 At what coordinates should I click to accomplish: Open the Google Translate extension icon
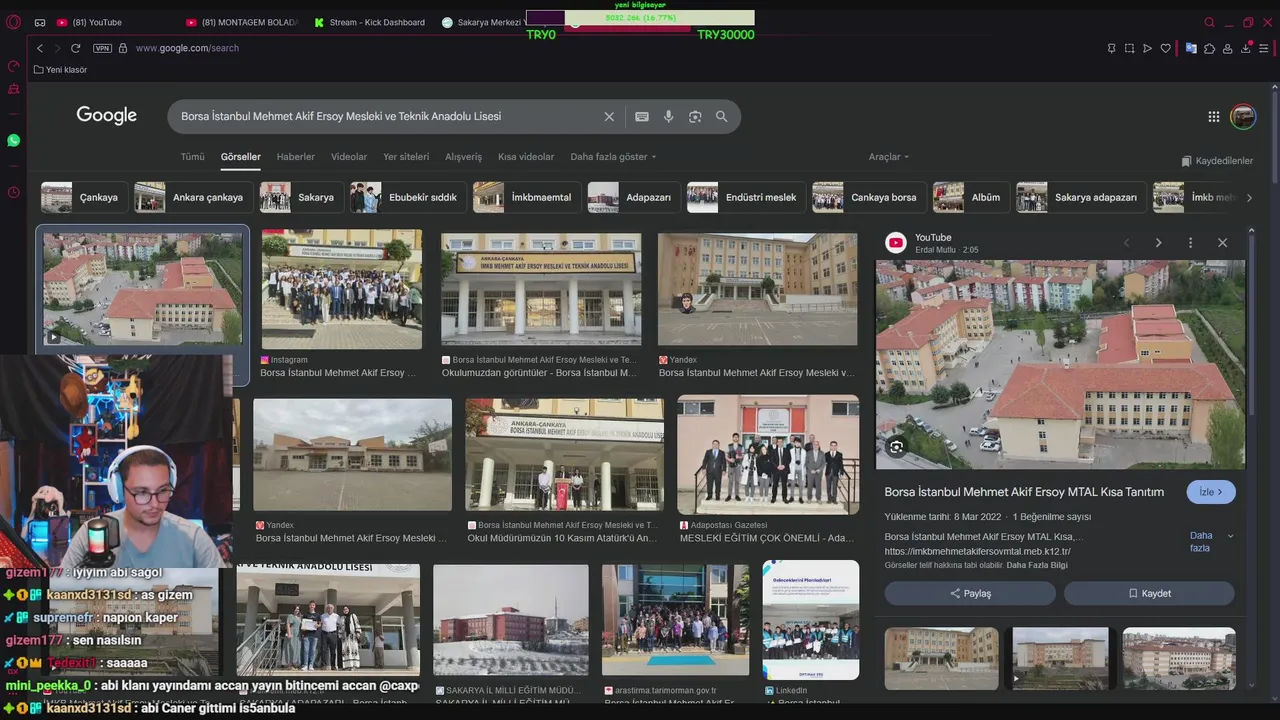[1191, 48]
